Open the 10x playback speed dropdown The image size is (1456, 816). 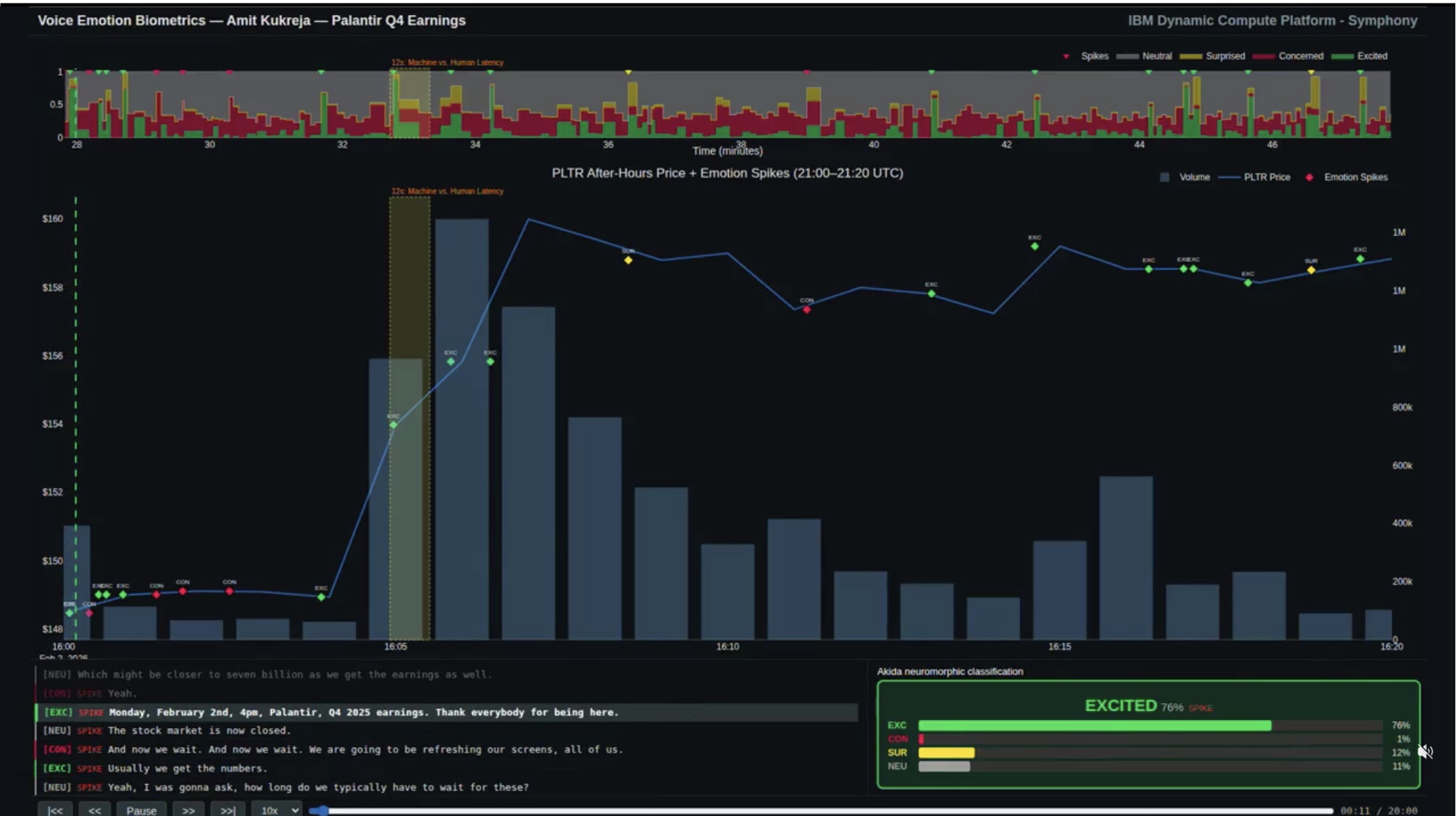point(276,810)
